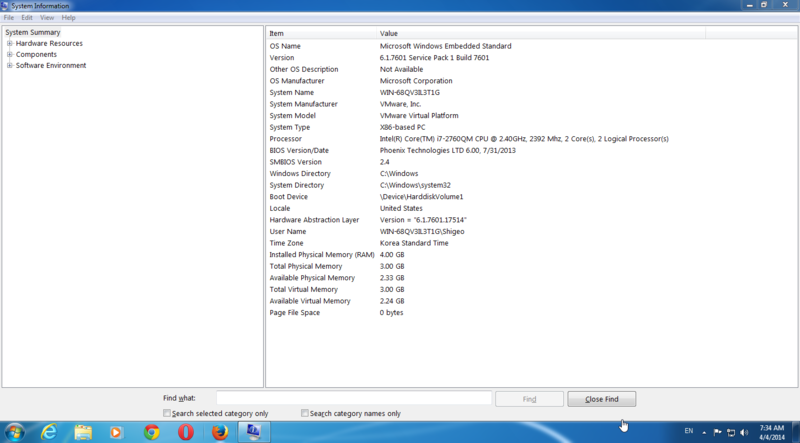This screenshot has height=443, width=800.
Task: Select Components tree label
Action: tap(36, 54)
